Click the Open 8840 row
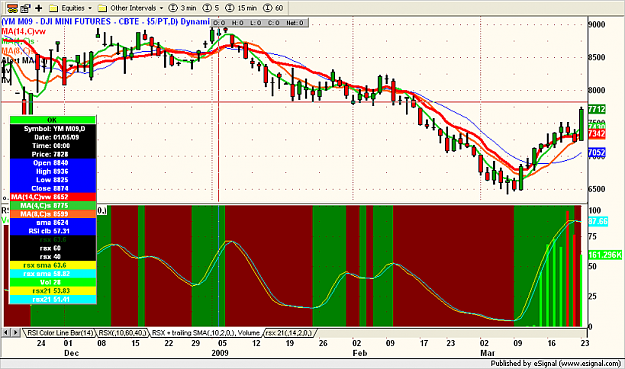The width and height of the screenshot is (625, 369). click(53, 163)
